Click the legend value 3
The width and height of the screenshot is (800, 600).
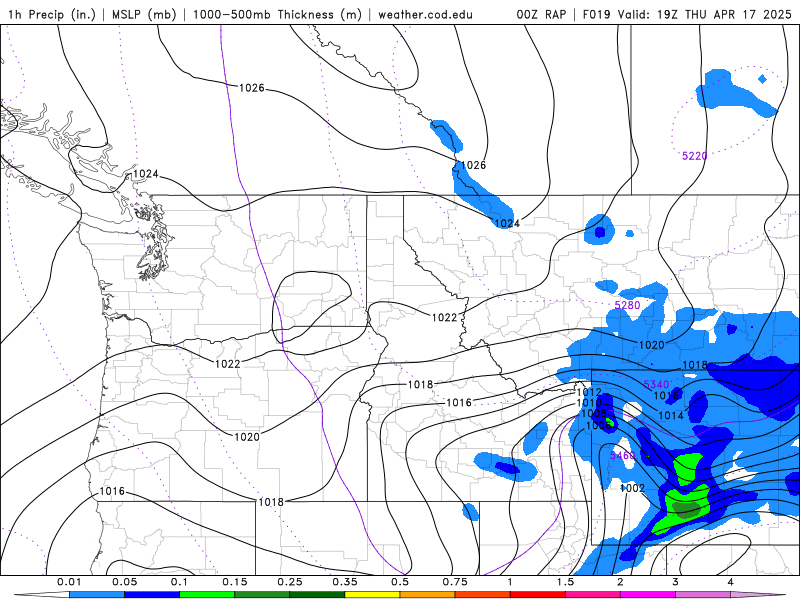(676, 582)
